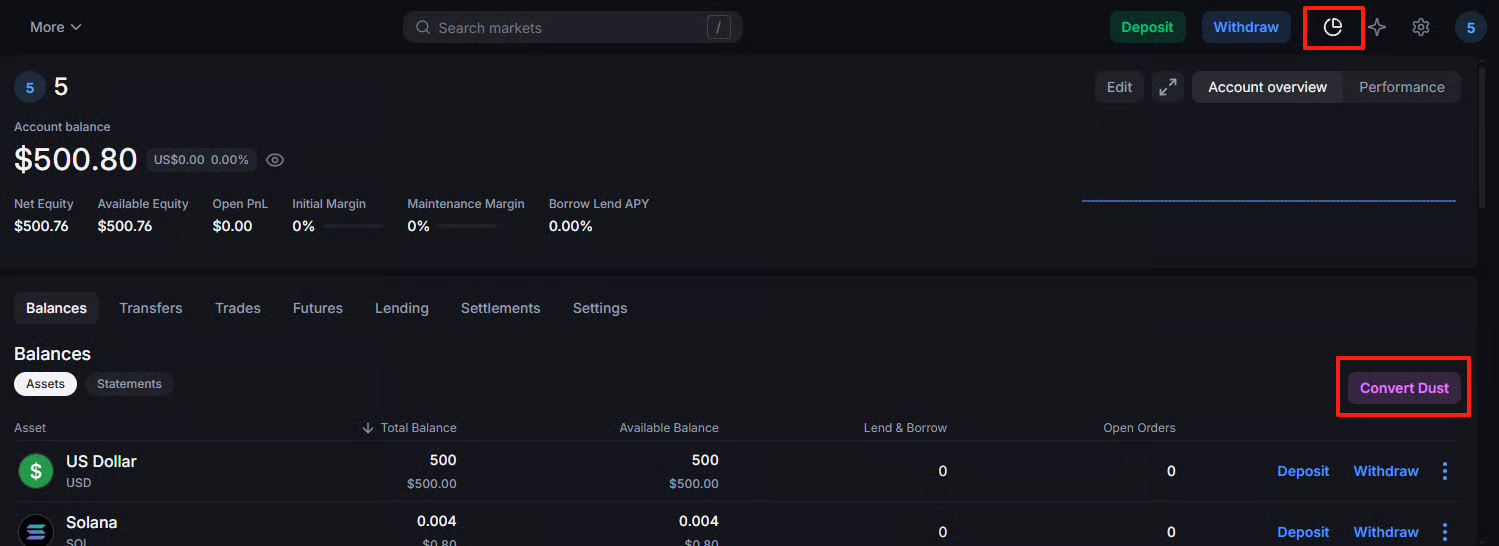Switch to the Lending tab
Screen dimensions: 1499x546
coord(401,308)
